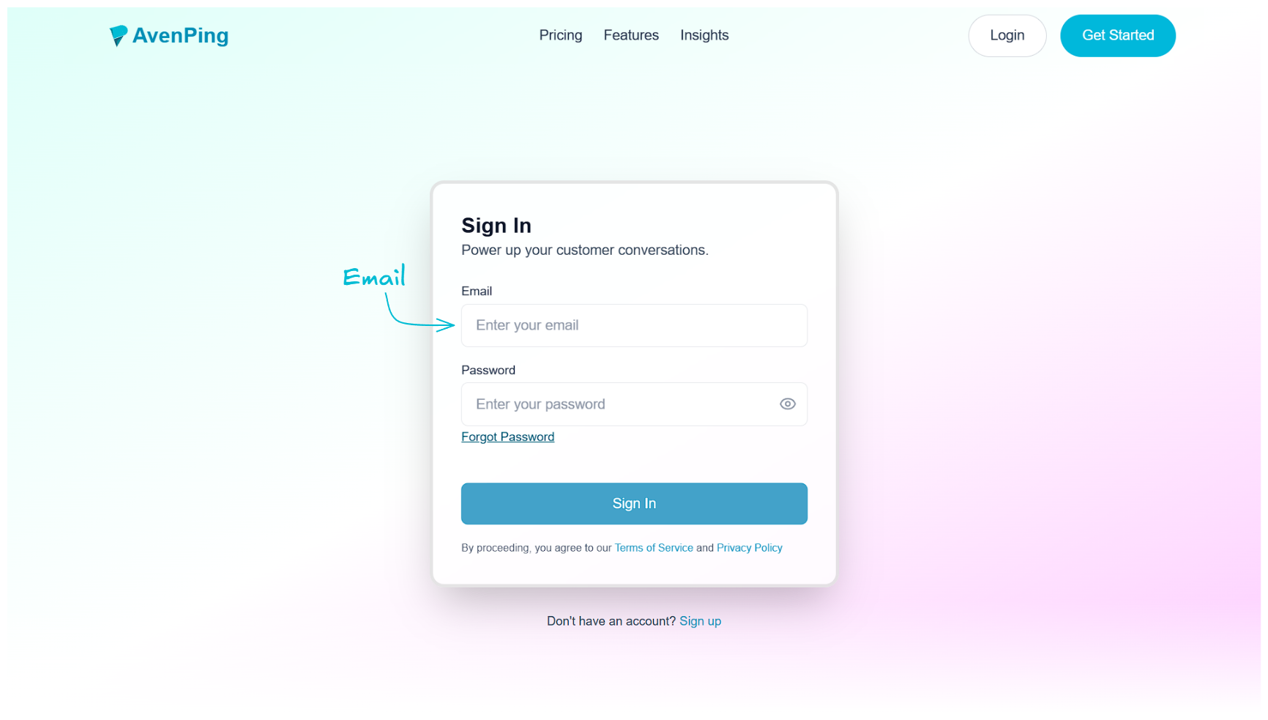Click the Login button

point(1007,35)
